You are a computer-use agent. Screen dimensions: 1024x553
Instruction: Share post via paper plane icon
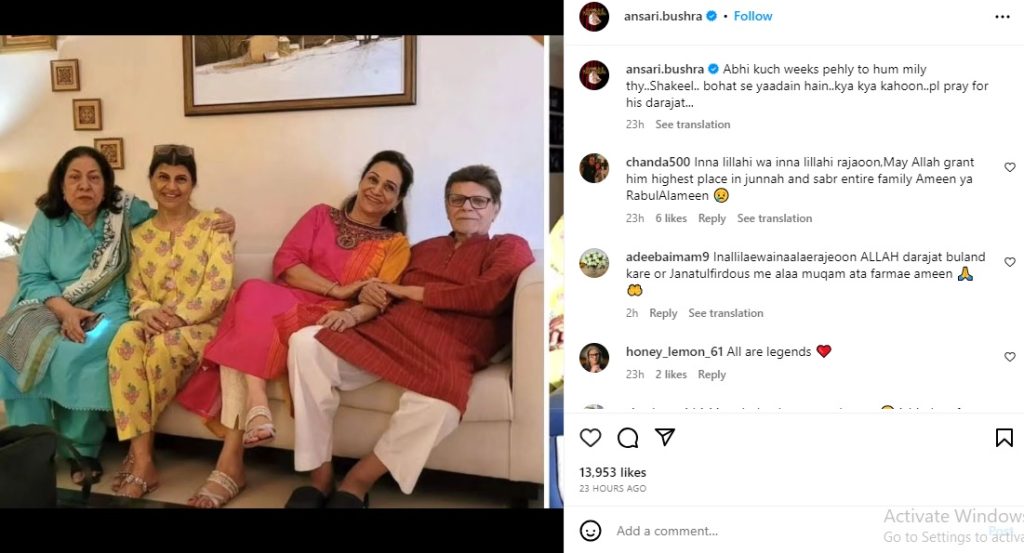pyautogui.click(x=664, y=437)
